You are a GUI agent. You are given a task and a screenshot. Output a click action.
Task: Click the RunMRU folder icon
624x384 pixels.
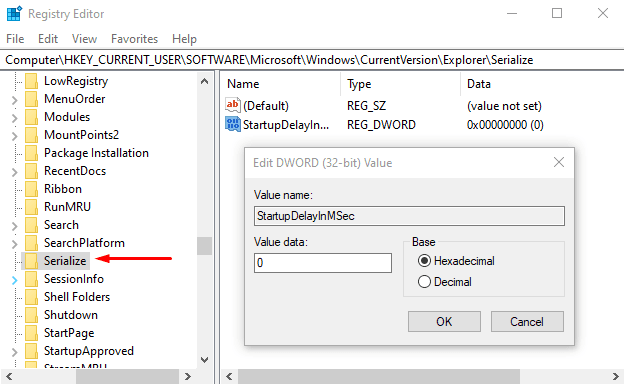(31, 207)
